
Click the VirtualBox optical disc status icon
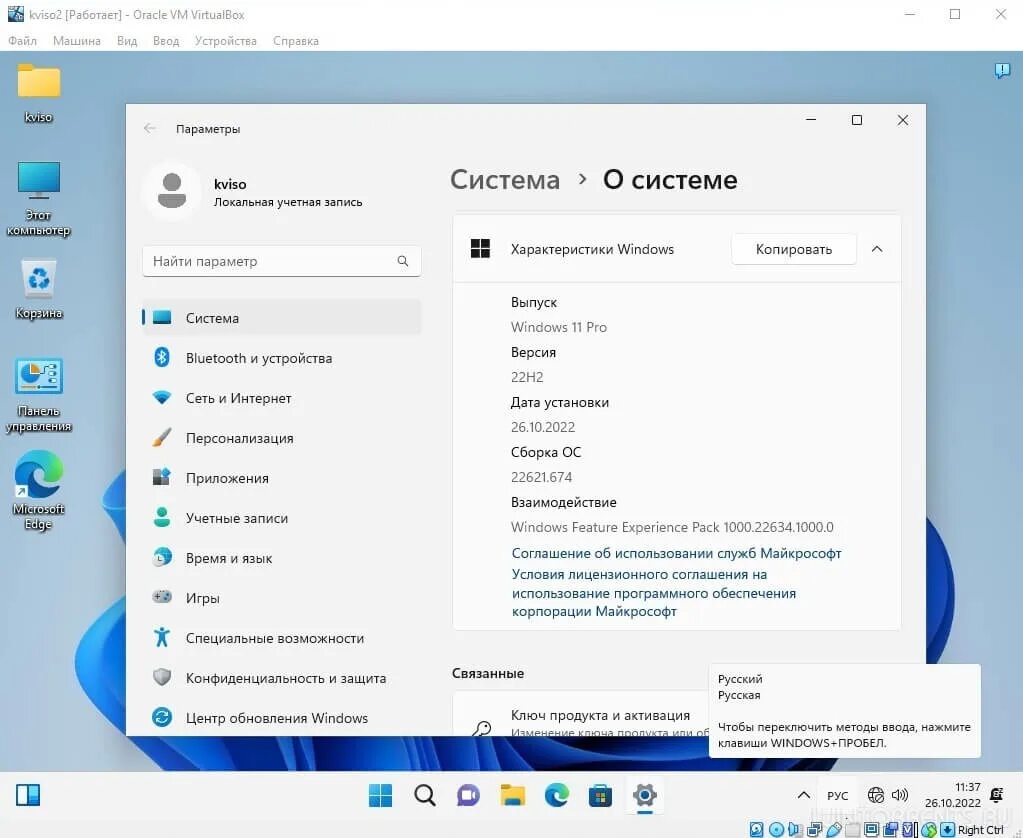coord(776,830)
